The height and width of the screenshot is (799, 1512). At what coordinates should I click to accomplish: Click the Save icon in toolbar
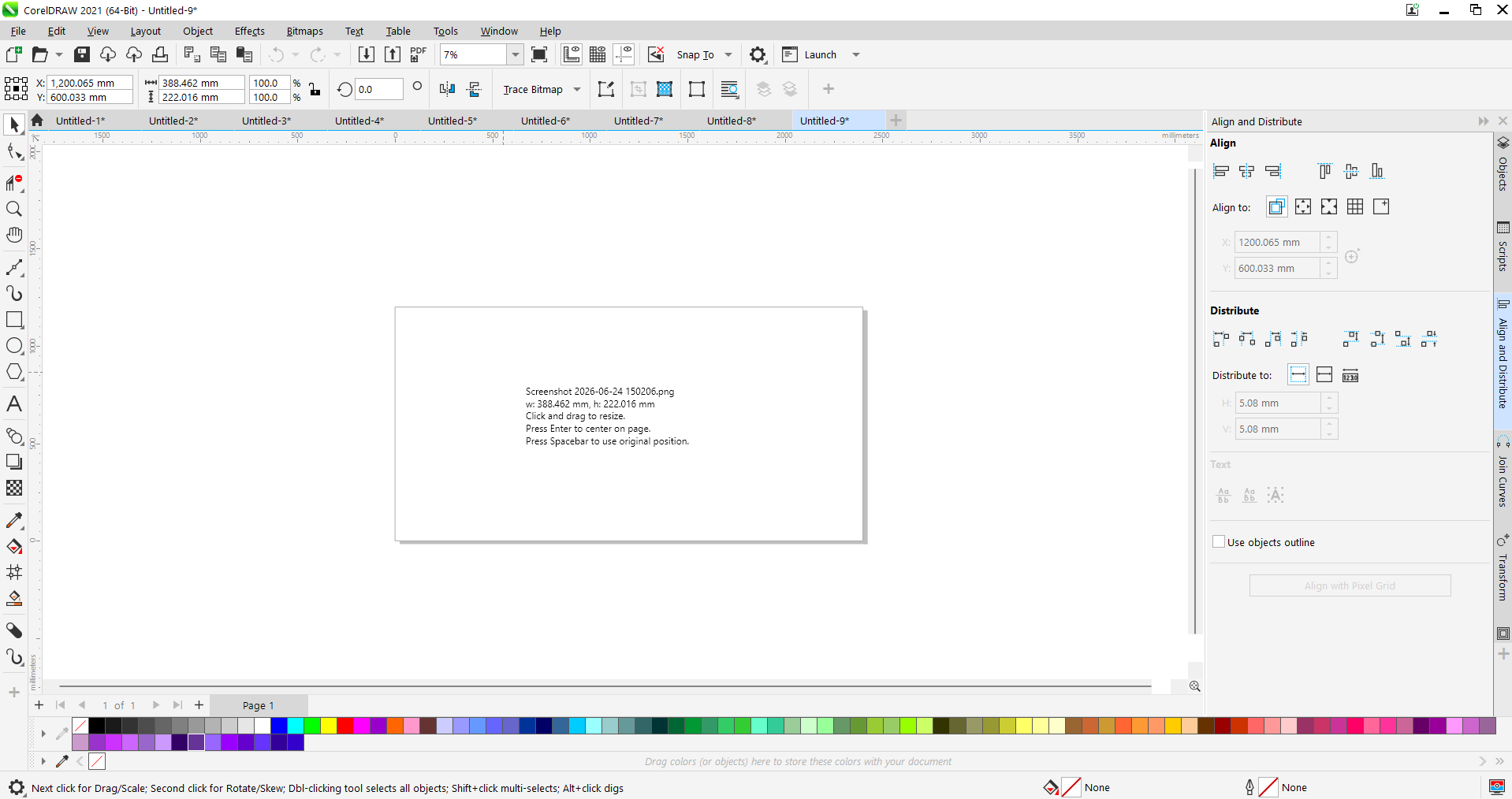[x=82, y=54]
